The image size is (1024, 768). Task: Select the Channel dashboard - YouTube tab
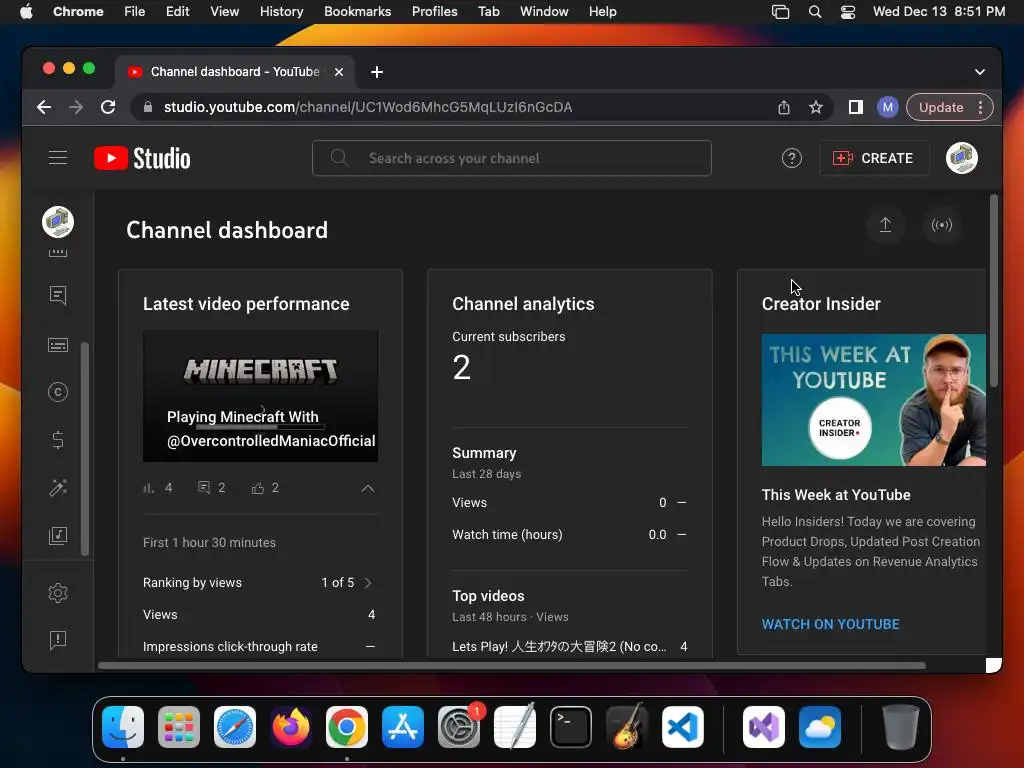[235, 72]
